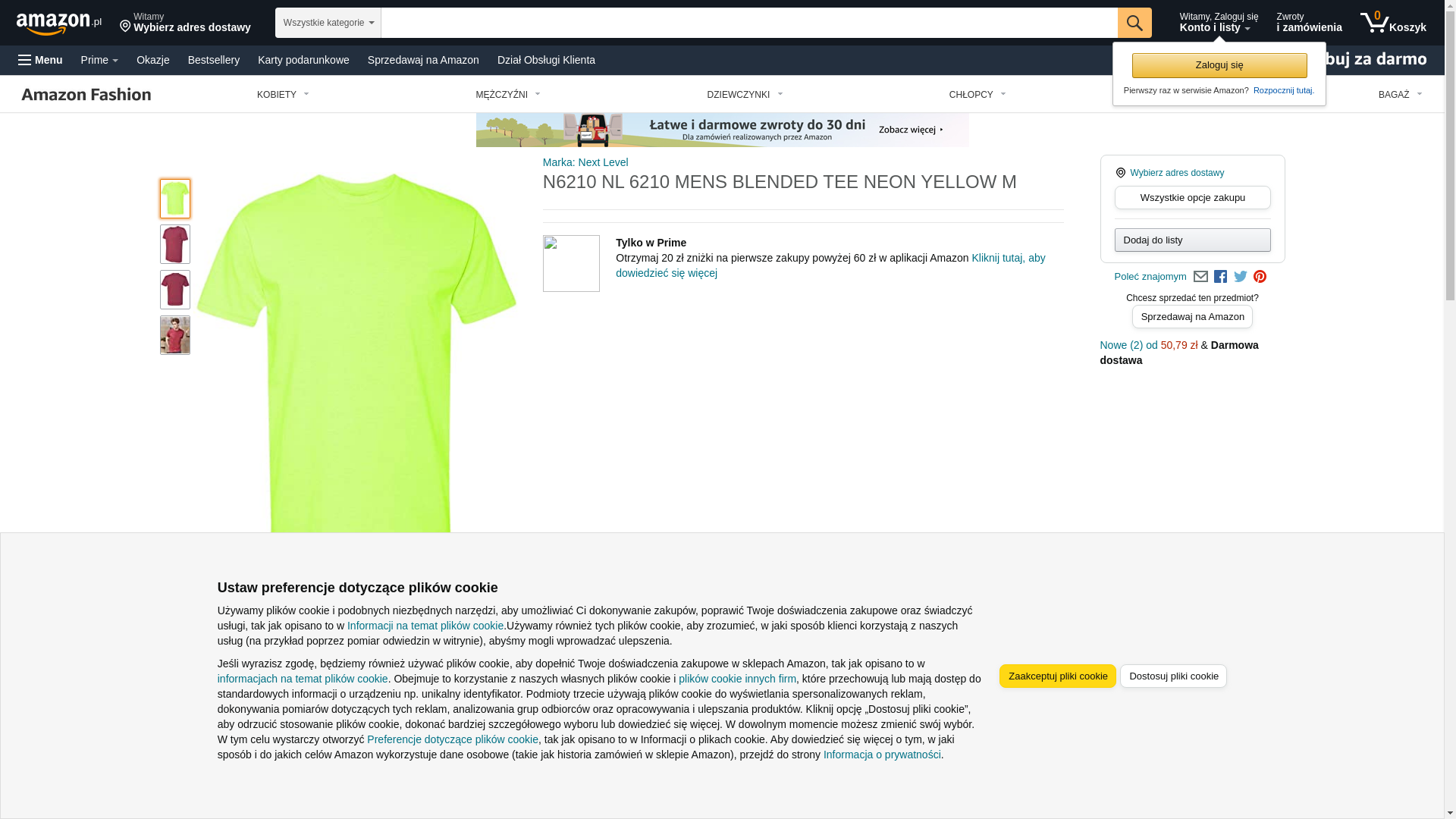Click Dostosuj pliki cookie button
Viewport: 1456px width, 819px height.
point(1173,676)
